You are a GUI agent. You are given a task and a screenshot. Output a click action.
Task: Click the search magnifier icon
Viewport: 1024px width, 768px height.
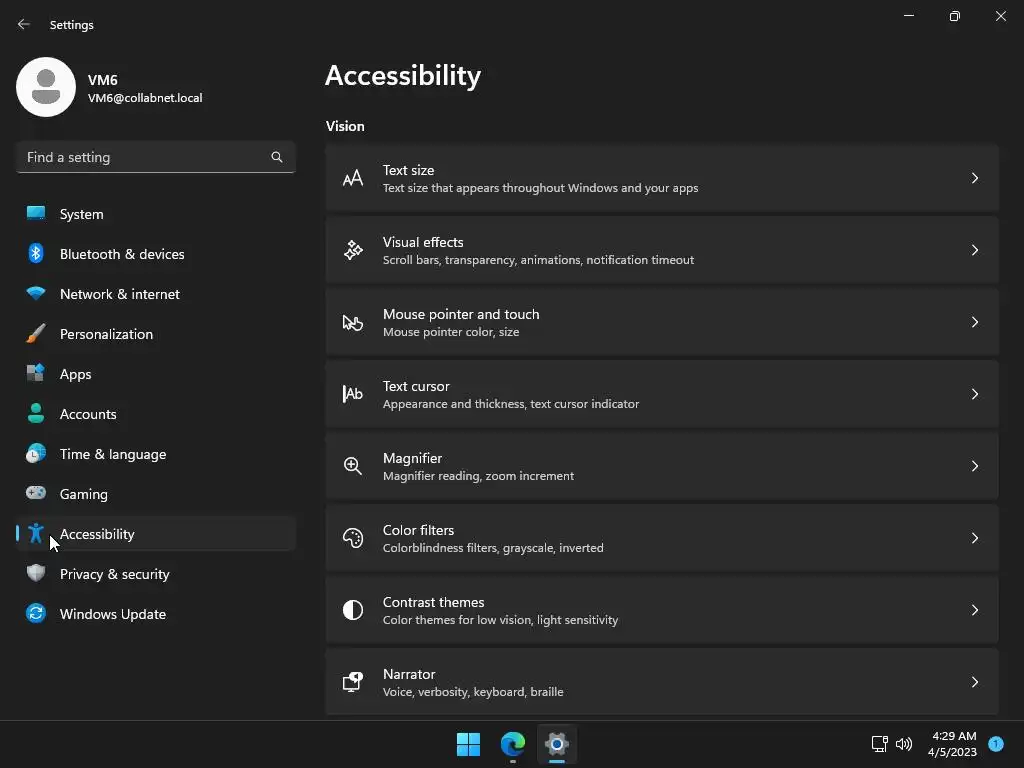pos(277,157)
